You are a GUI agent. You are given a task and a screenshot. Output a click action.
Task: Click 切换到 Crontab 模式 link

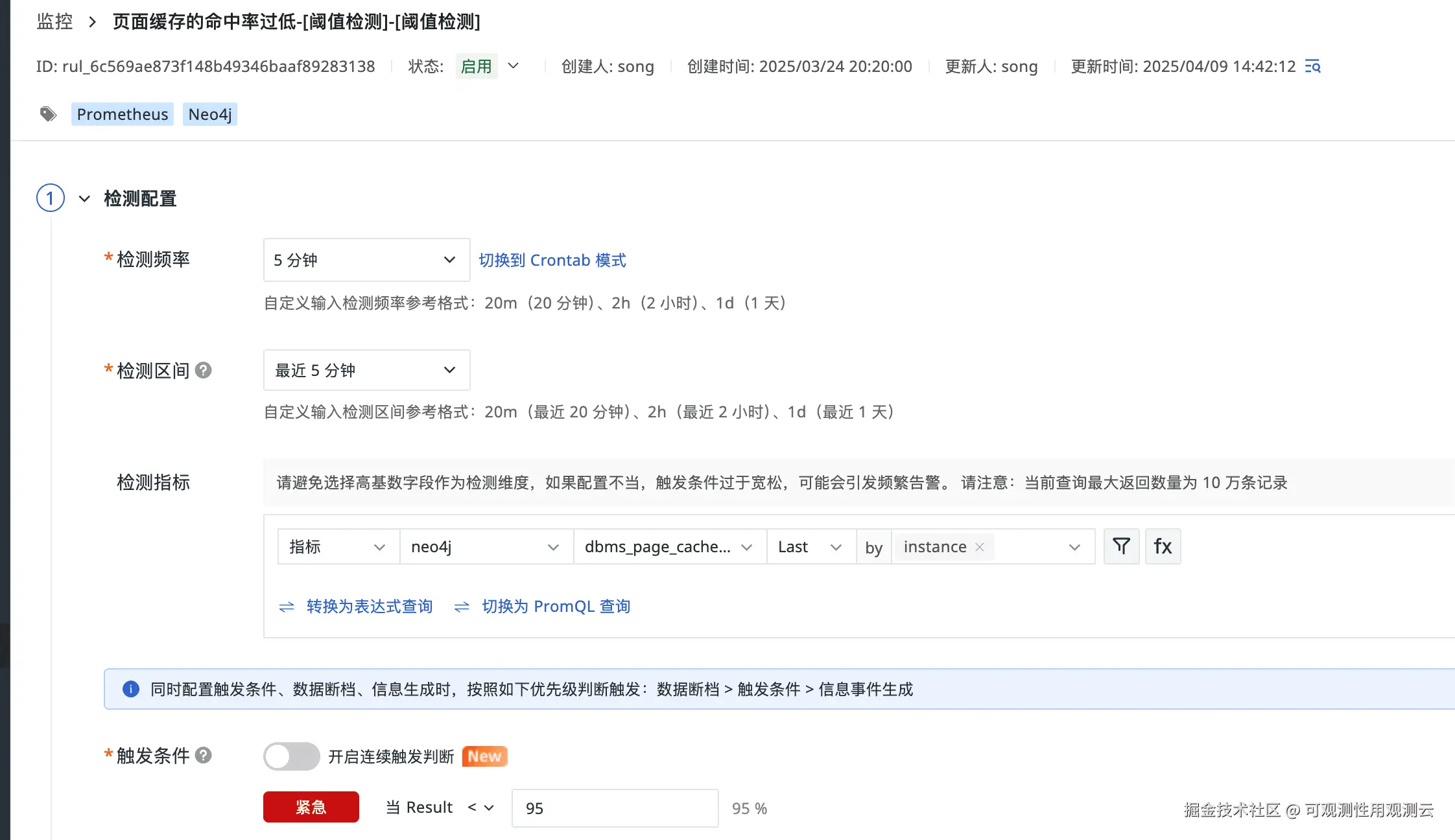[x=552, y=260]
